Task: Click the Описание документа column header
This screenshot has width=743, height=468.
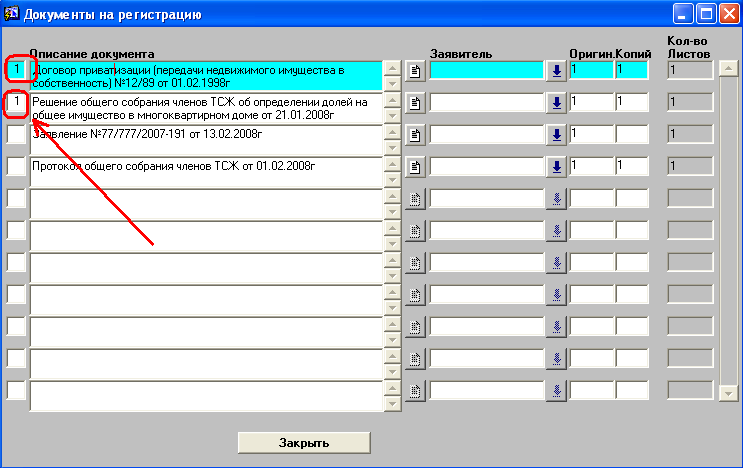Action: (x=92, y=54)
